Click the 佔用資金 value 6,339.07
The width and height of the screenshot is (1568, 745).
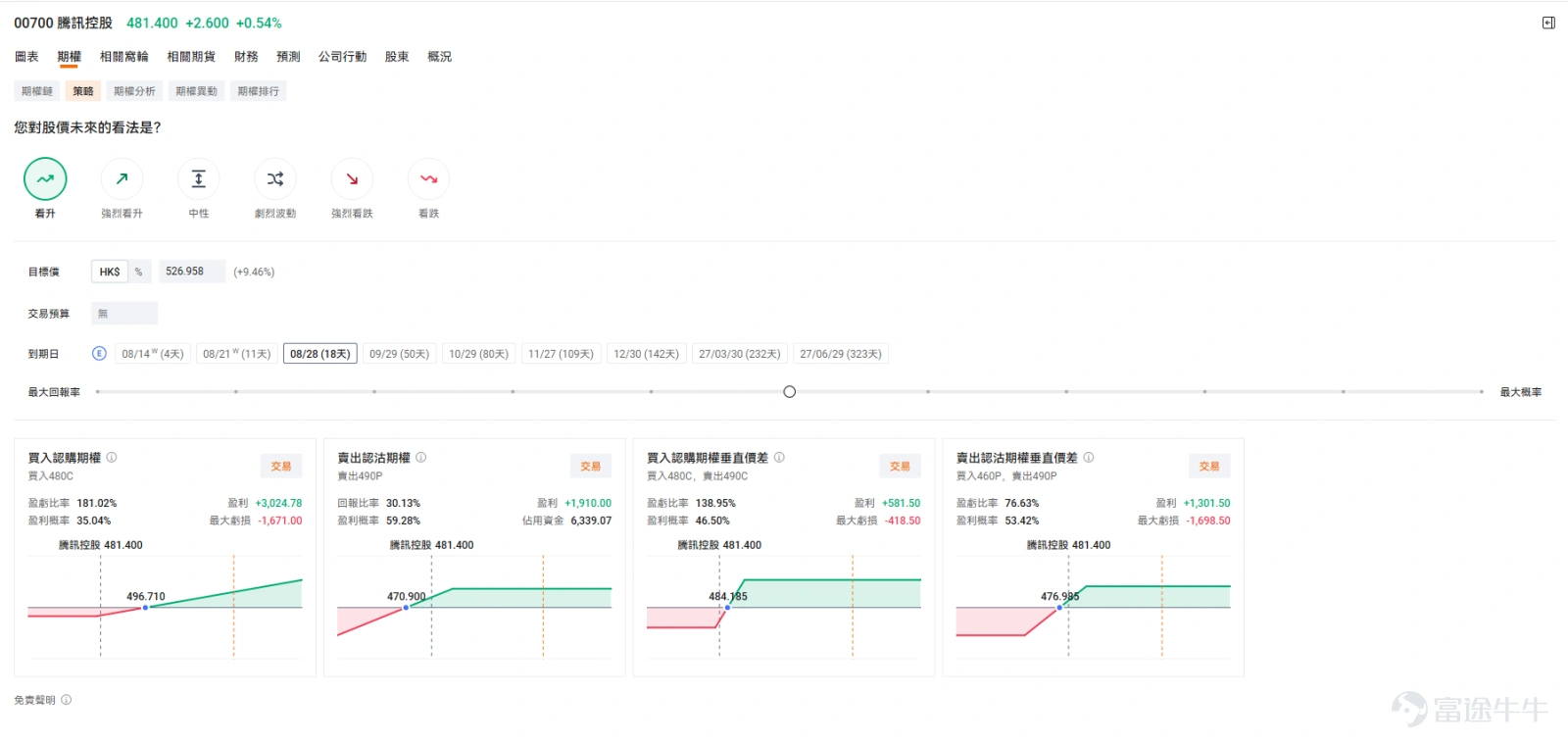coord(591,521)
